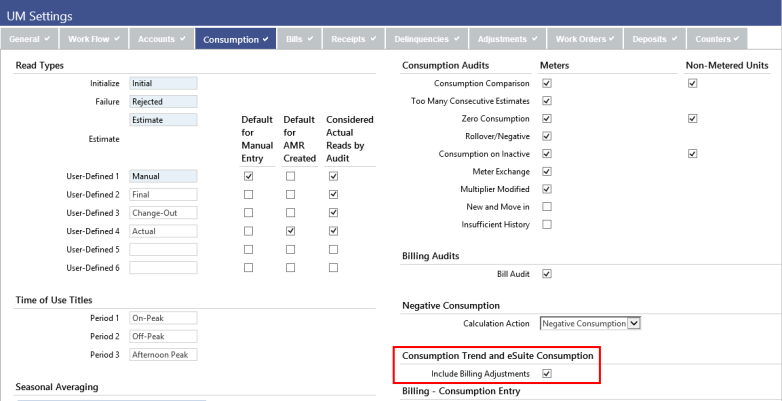Enable Insufficient History for Meters
Viewport: 782px width, 401px height.
click(547, 224)
